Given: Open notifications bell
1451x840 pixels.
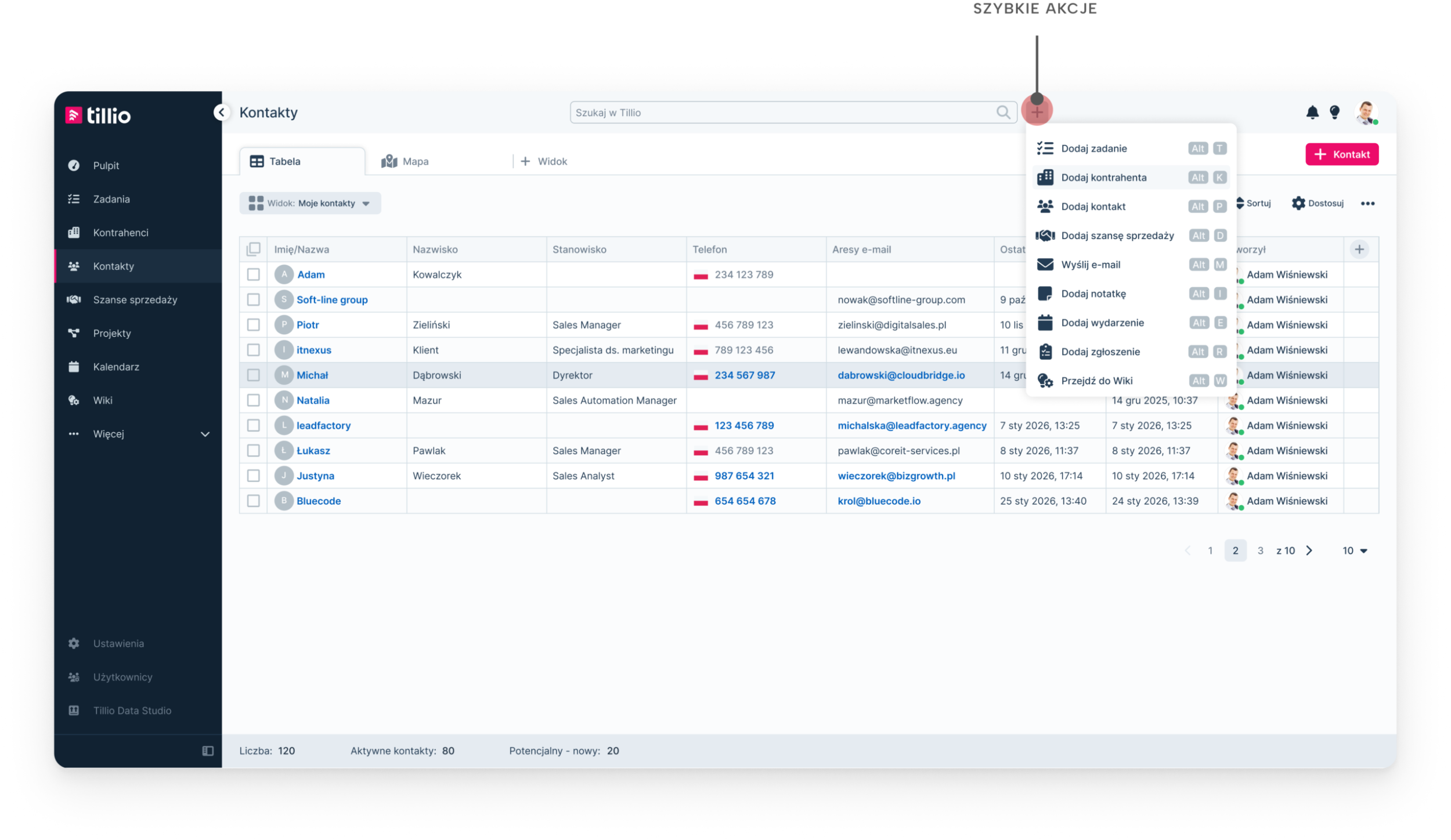Looking at the screenshot, I should point(1312,113).
